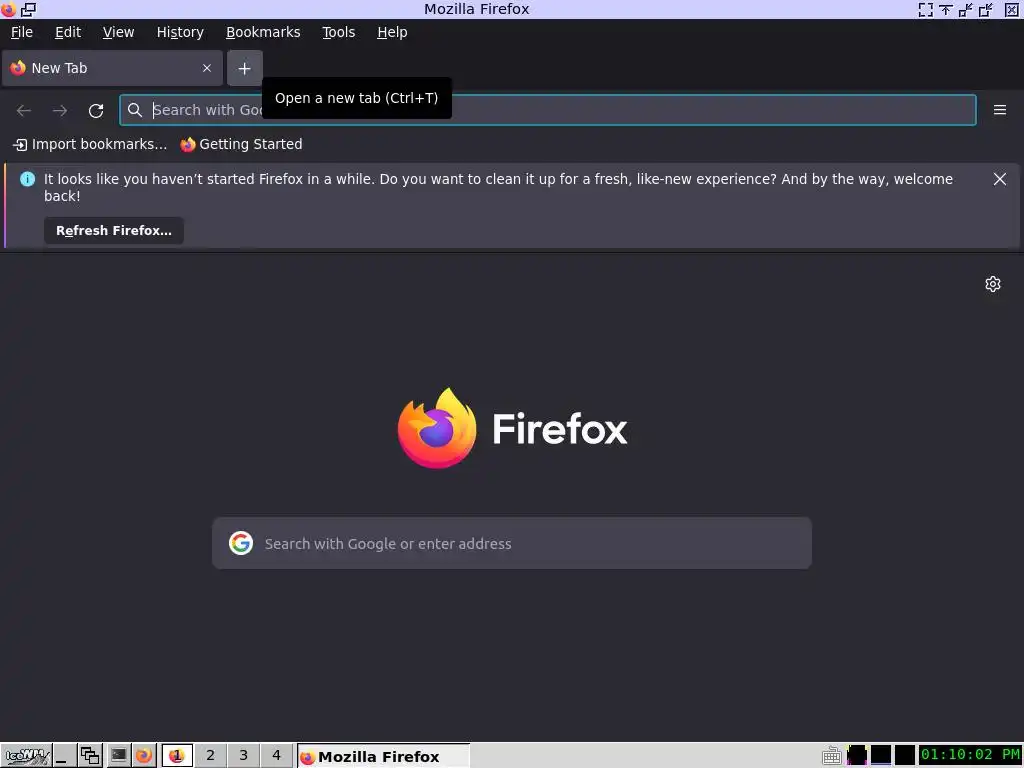The width and height of the screenshot is (1024, 768).
Task: Open new tab page settings gear
Action: (993, 284)
